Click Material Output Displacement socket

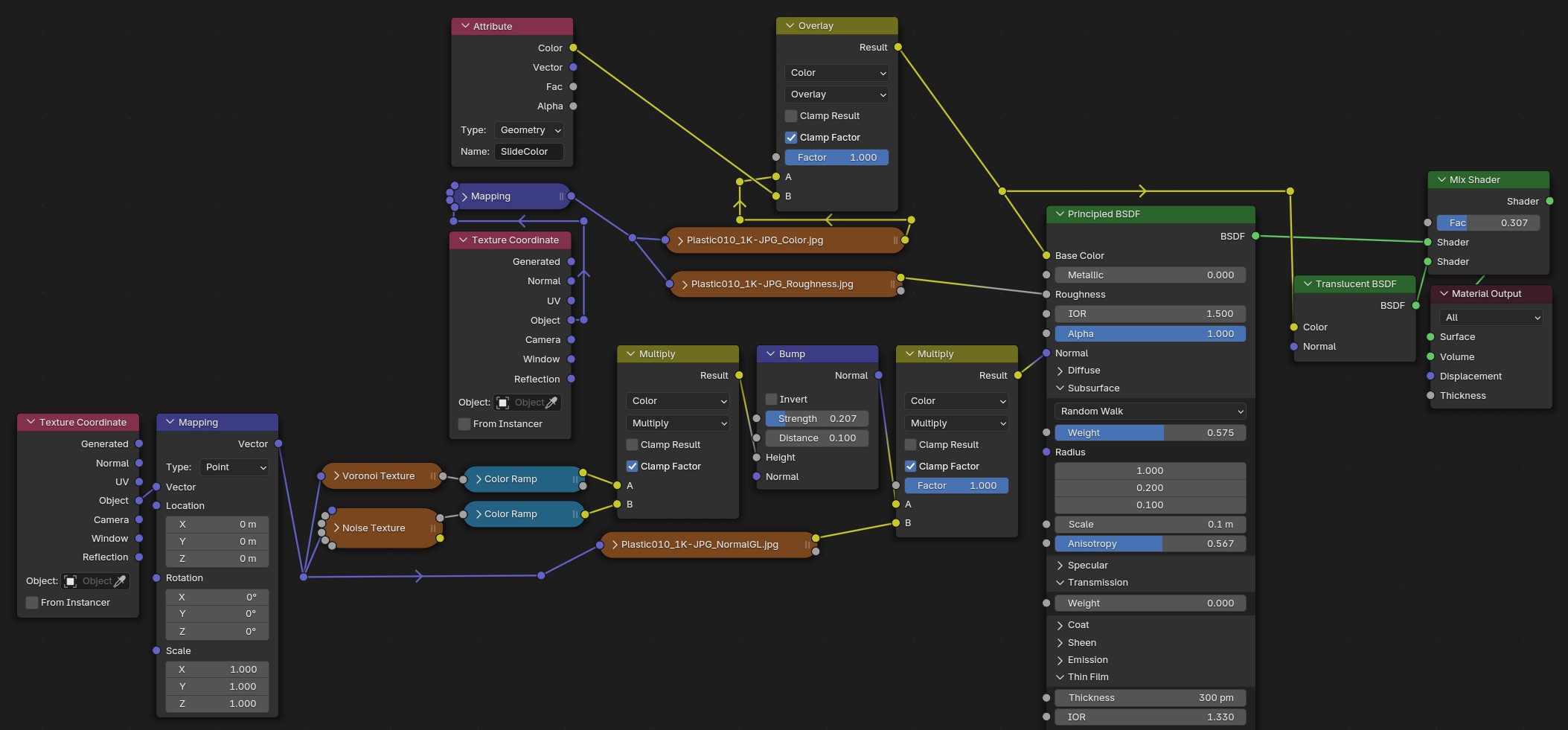1430,376
